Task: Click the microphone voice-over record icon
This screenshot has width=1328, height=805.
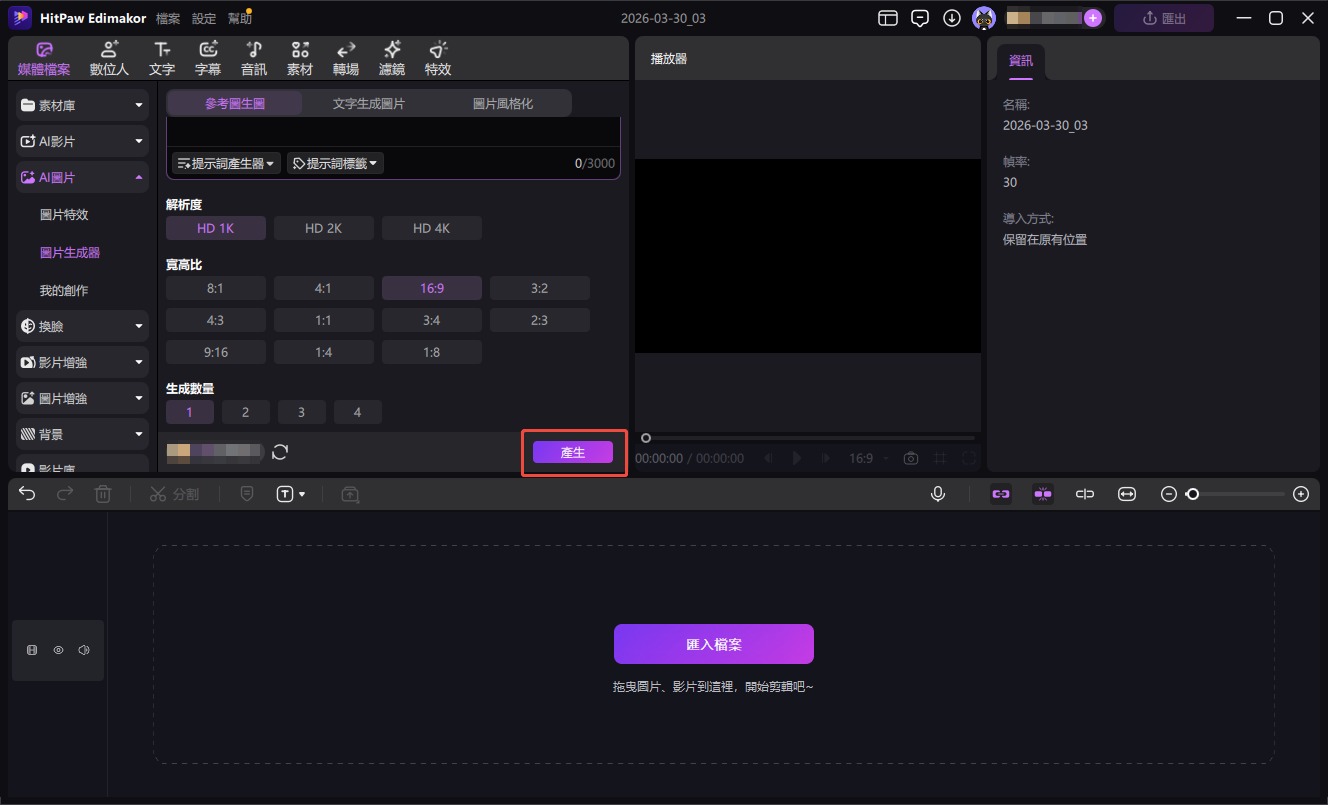Action: [x=938, y=494]
